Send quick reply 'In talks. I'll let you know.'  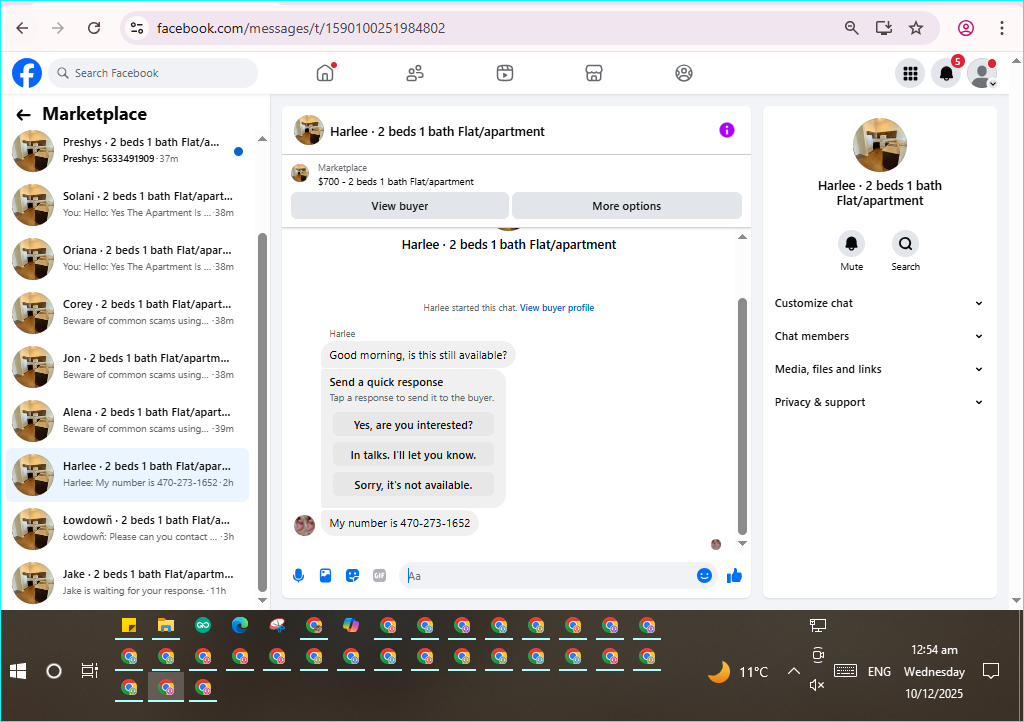click(413, 455)
